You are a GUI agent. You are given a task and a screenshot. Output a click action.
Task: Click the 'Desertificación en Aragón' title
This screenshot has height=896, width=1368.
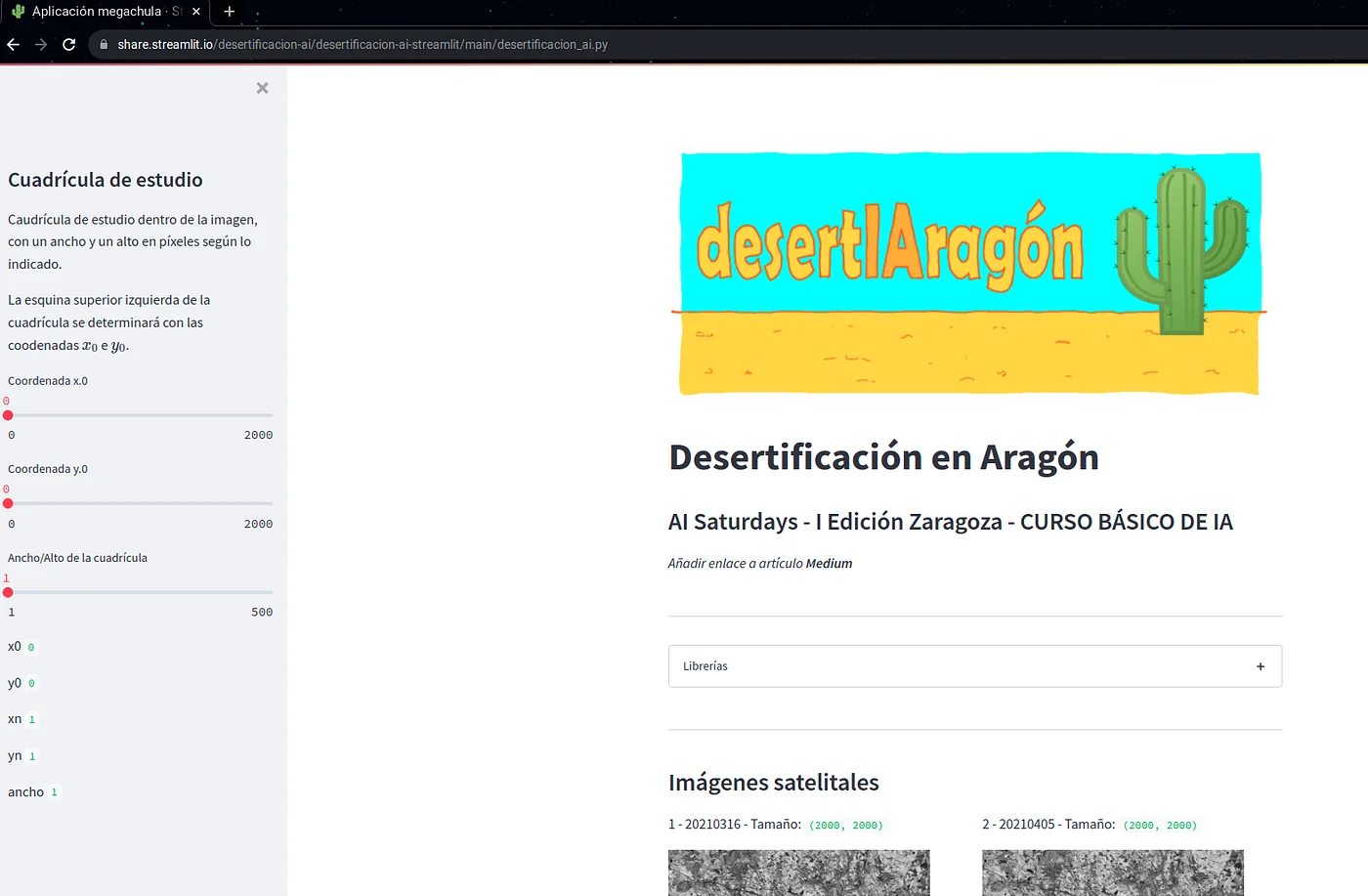(883, 457)
